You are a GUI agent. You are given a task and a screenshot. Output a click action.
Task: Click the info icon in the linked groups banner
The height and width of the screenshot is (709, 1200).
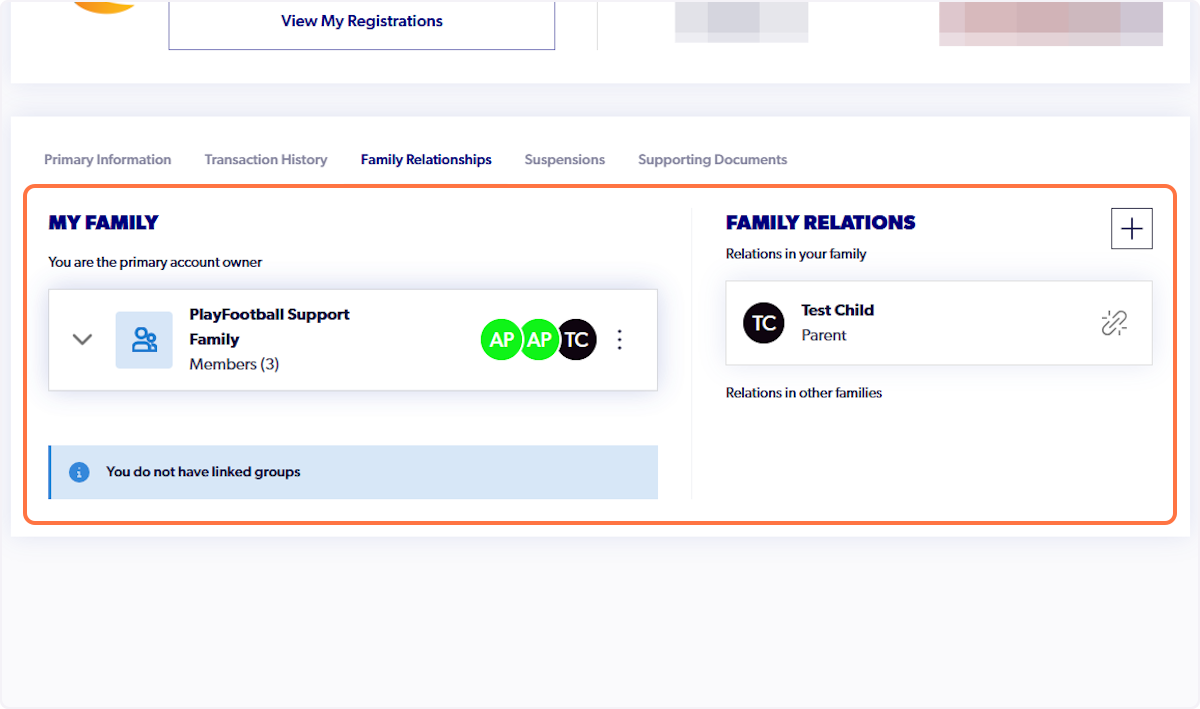(x=79, y=472)
